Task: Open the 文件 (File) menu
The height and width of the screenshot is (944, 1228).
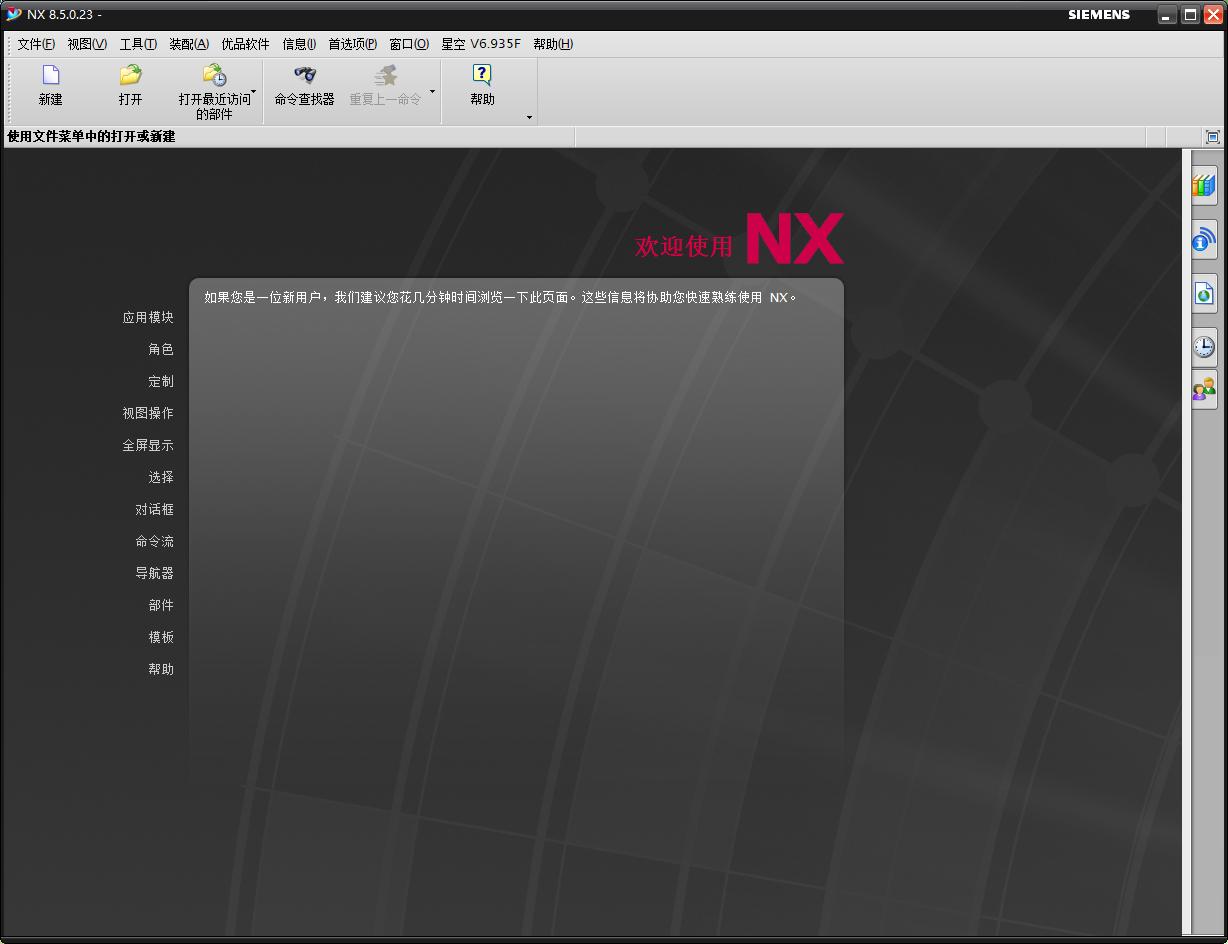Action: (33, 43)
